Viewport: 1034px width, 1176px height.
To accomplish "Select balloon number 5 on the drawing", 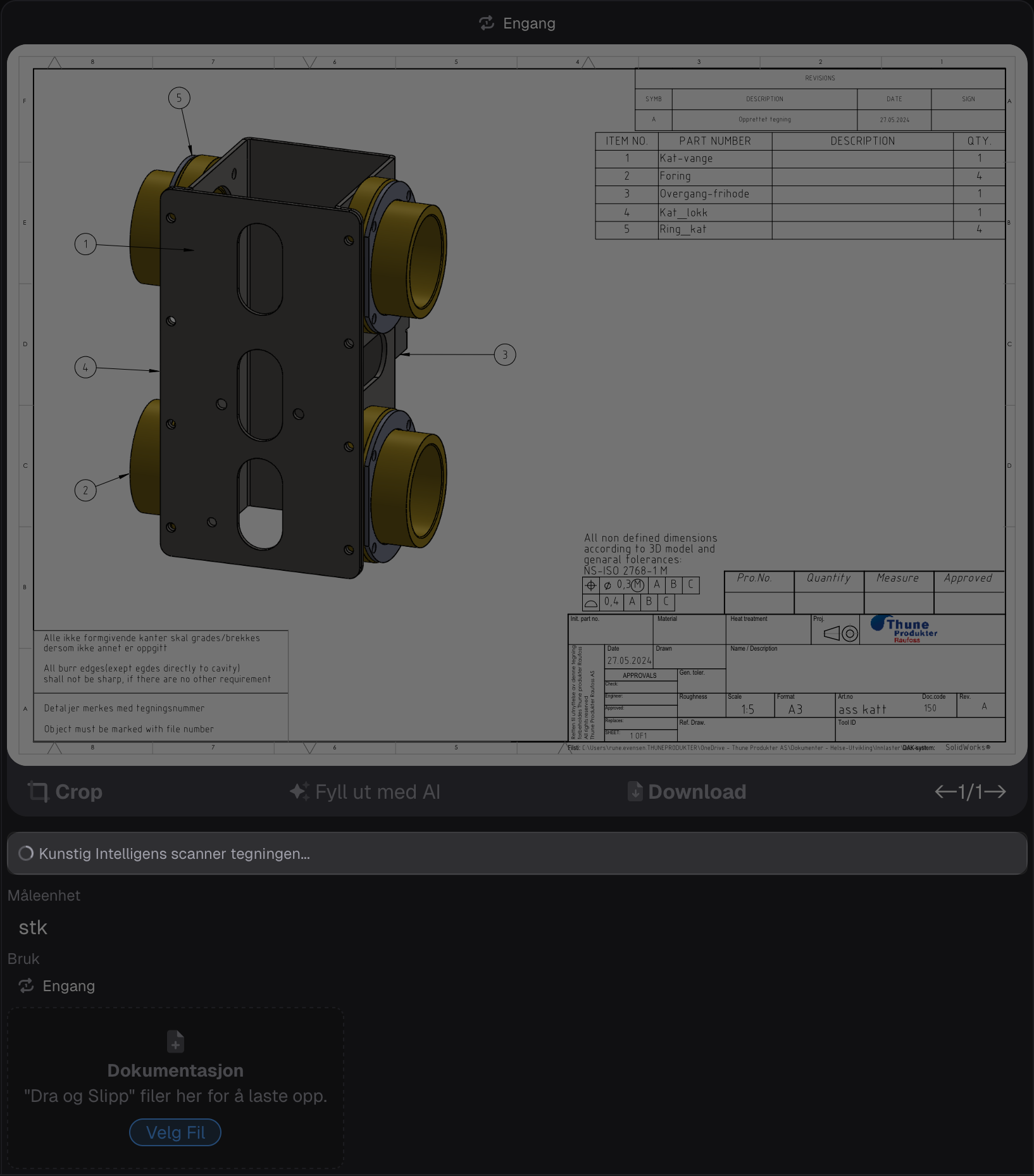I will coord(179,98).
